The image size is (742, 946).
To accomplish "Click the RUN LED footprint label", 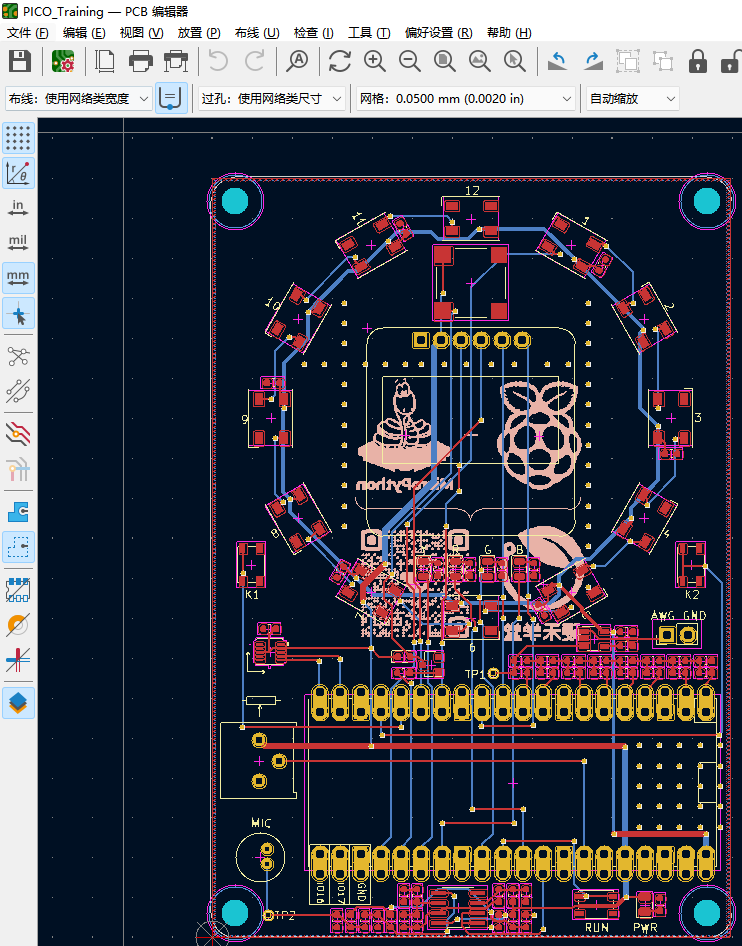I will tap(596, 927).
